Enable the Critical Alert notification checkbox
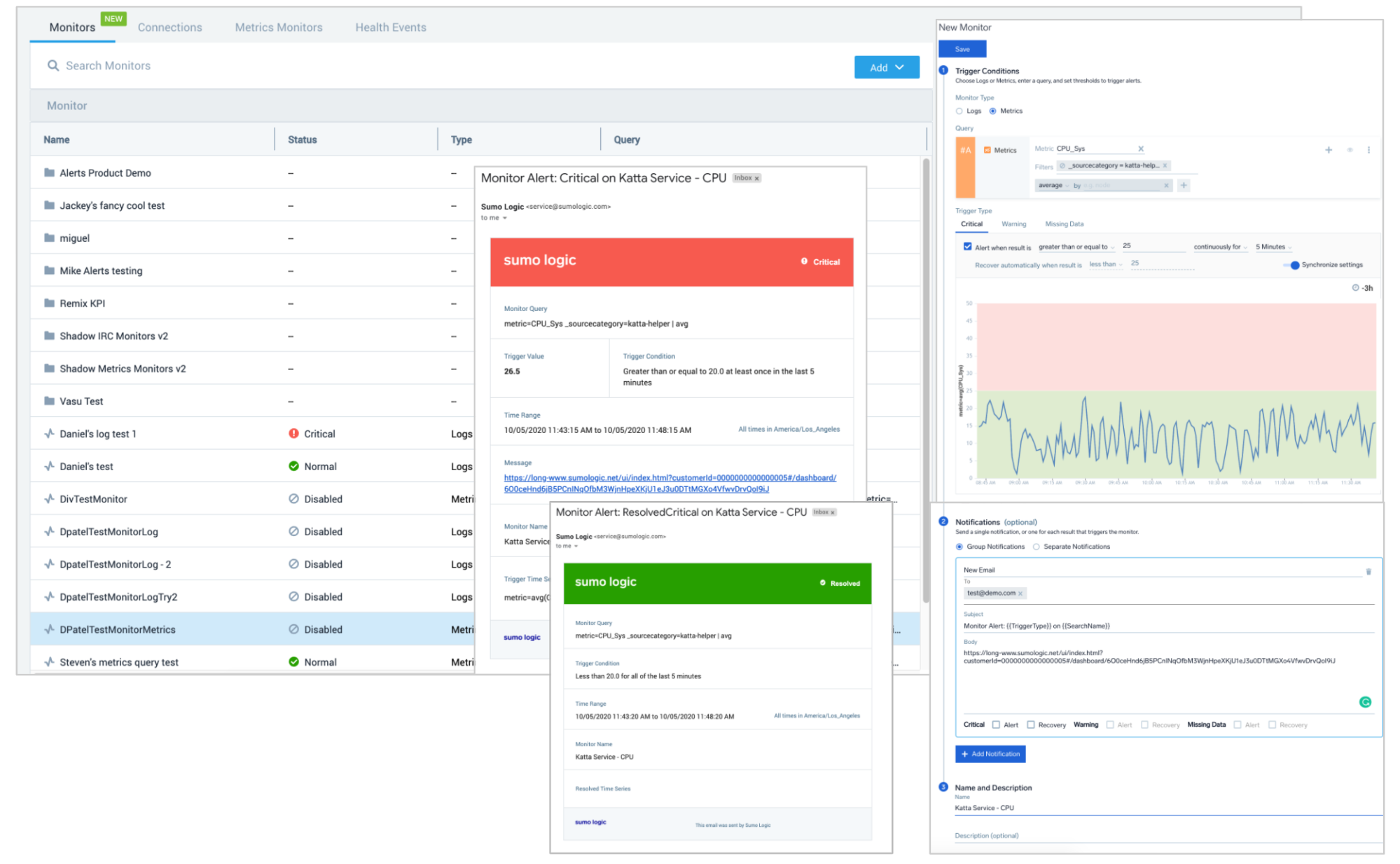This screenshot has height=864, width=1400. pos(996,725)
